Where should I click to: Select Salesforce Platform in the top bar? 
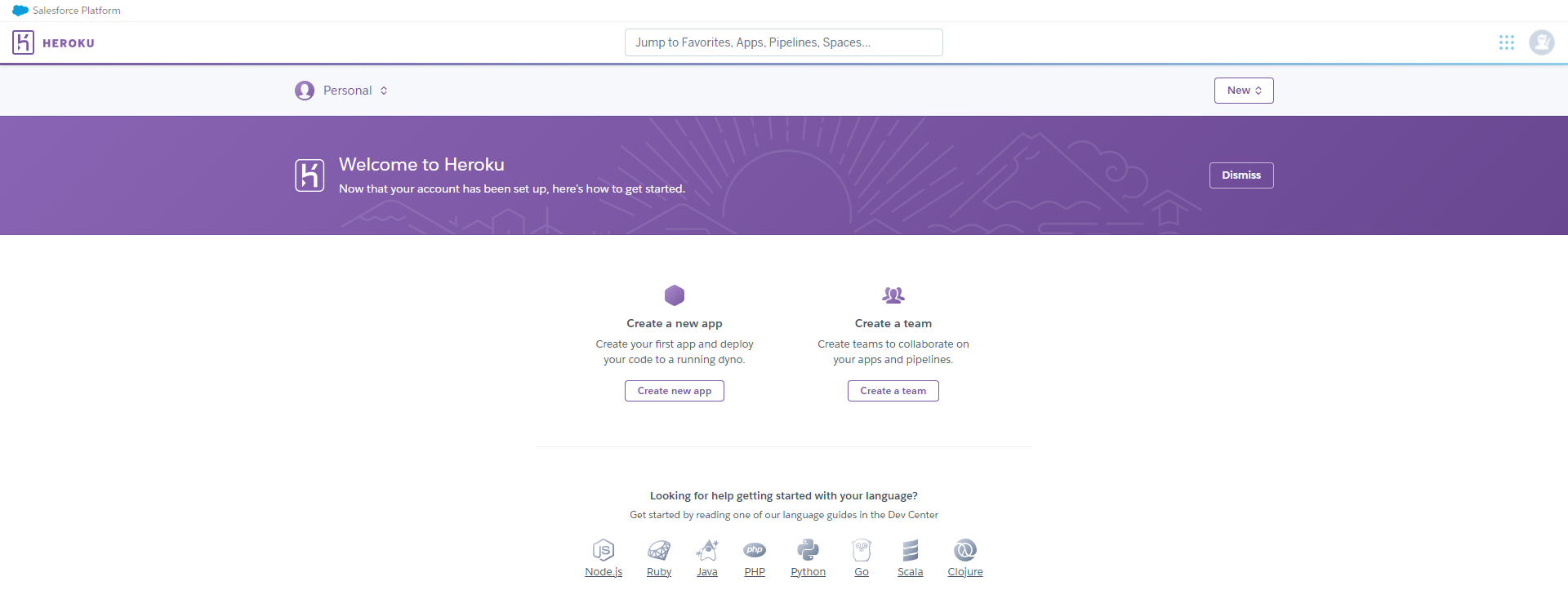[73, 11]
